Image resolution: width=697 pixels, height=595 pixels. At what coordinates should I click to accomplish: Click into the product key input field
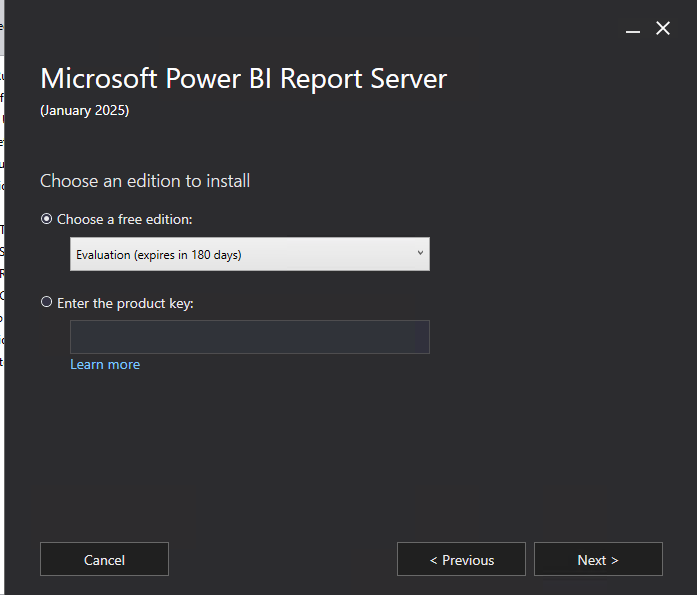tap(250, 337)
